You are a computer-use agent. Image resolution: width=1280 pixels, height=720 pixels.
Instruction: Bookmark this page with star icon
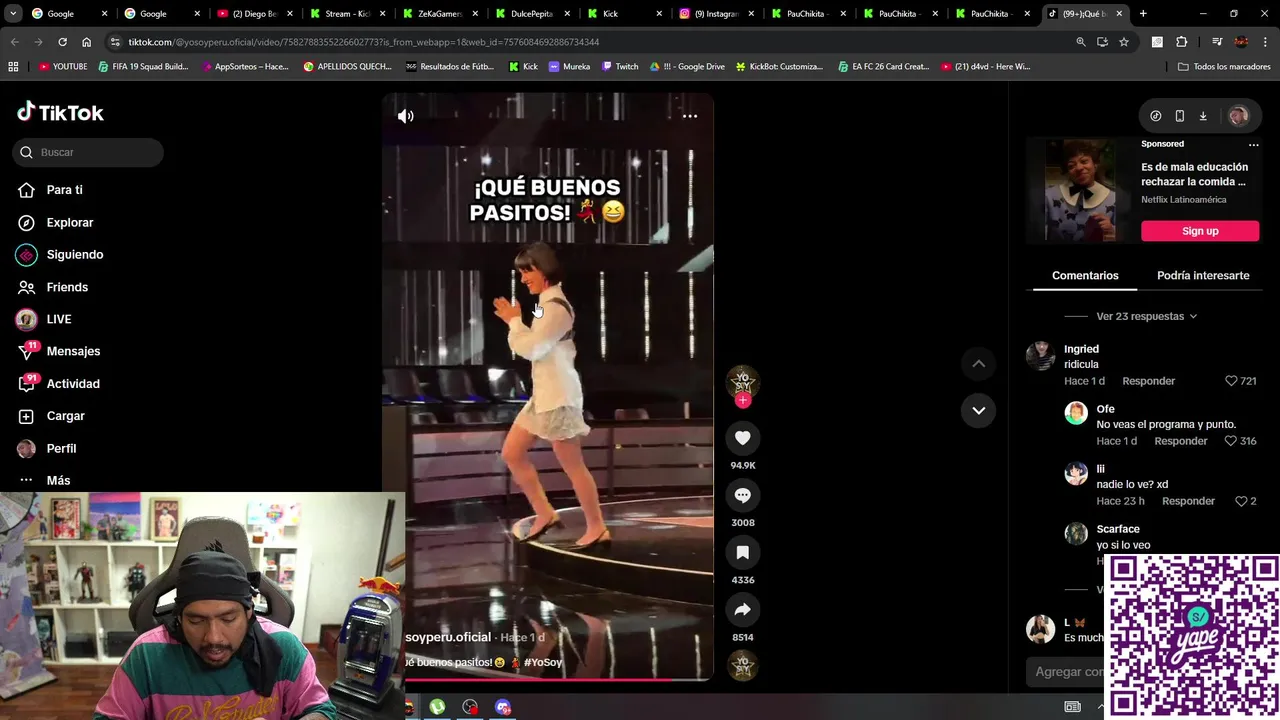tap(1124, 42)
